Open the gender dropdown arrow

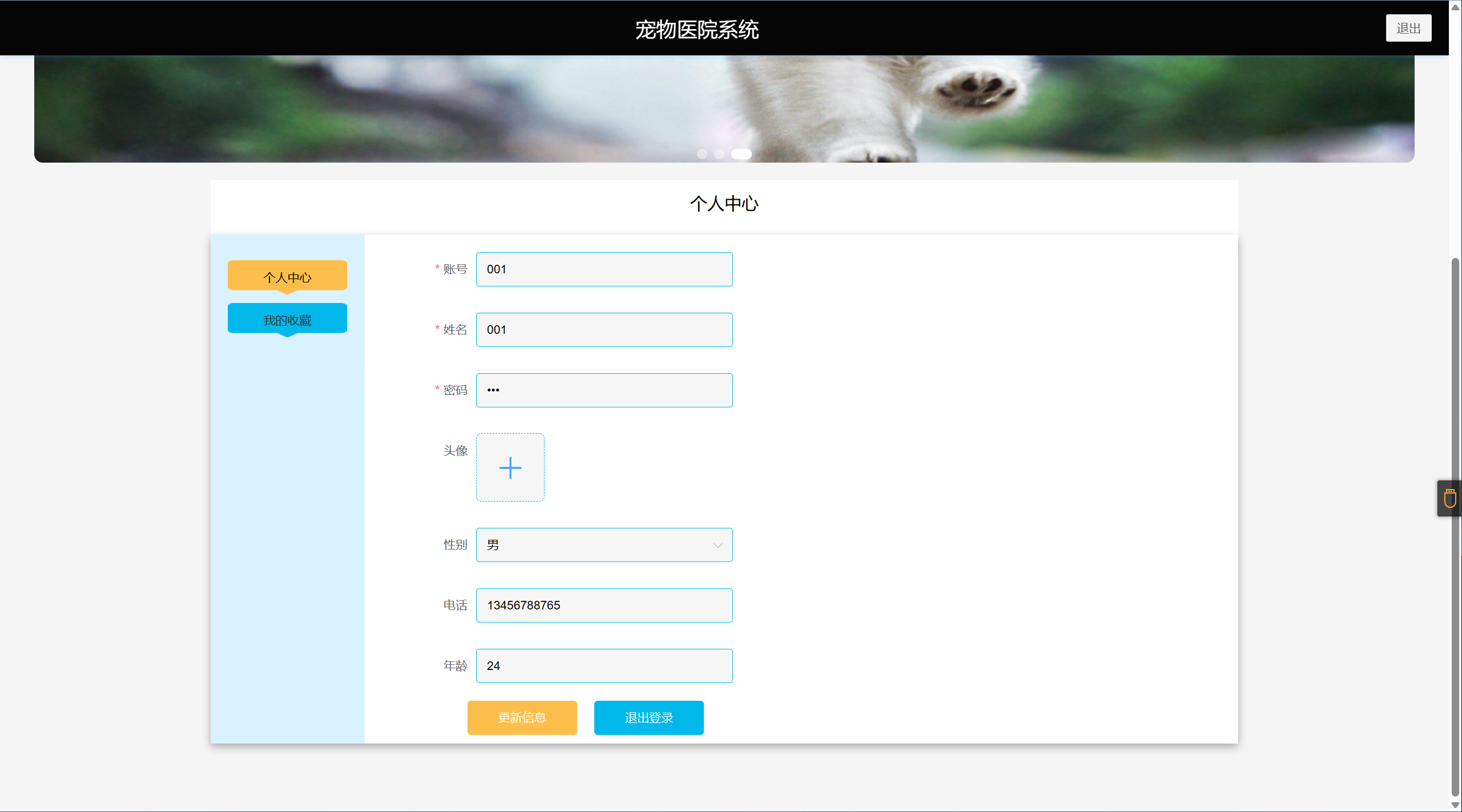pyautogui.click(x=718, y=546)
